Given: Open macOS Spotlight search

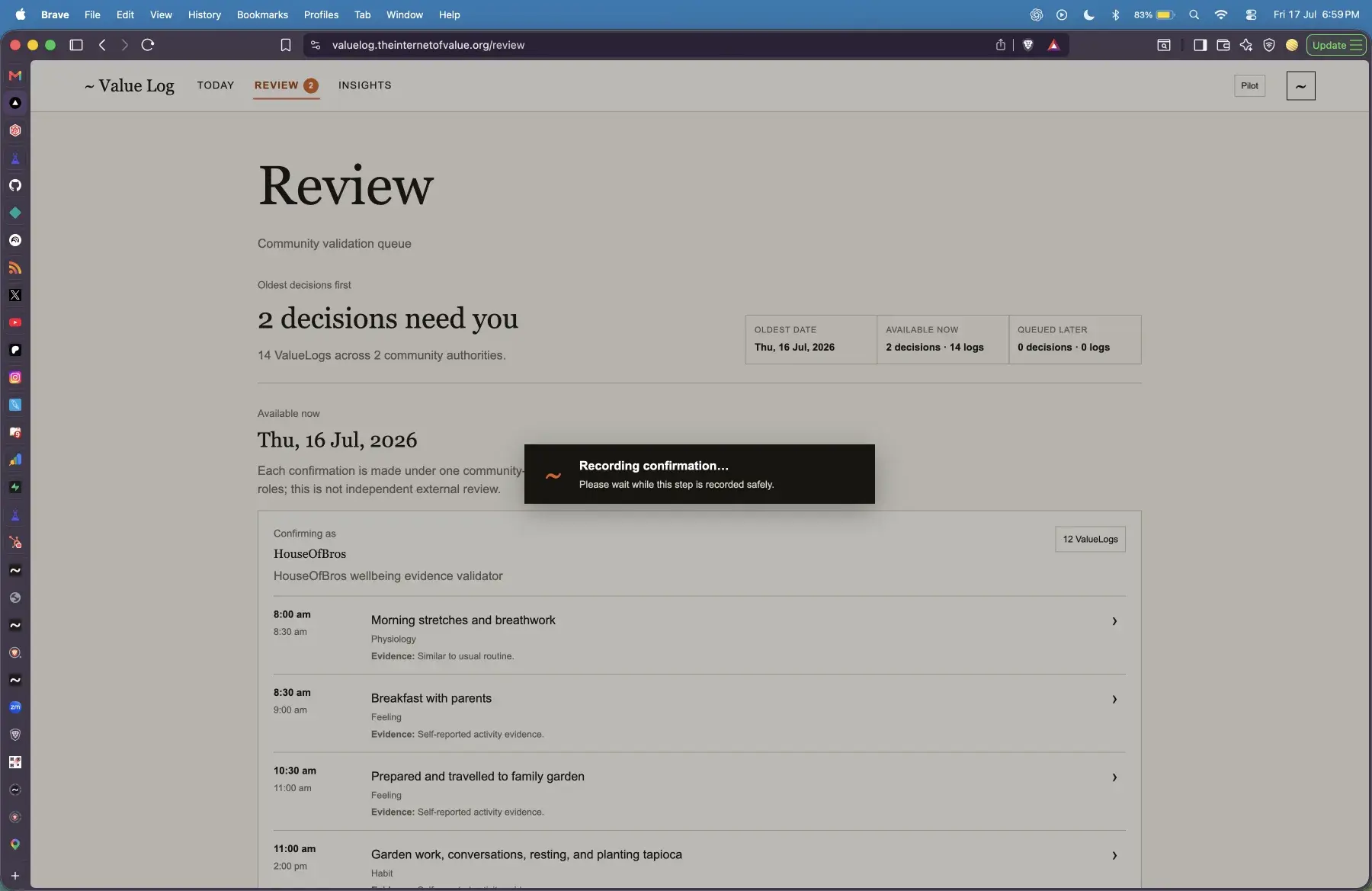Looking at the screenshot, I should coord(1194,14).
